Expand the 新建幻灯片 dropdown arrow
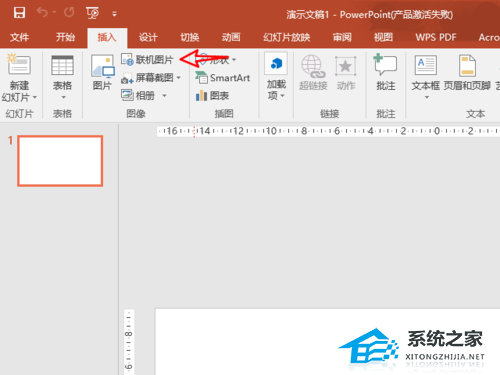Screen dimensions: 500x375 (x=35, y=97)
